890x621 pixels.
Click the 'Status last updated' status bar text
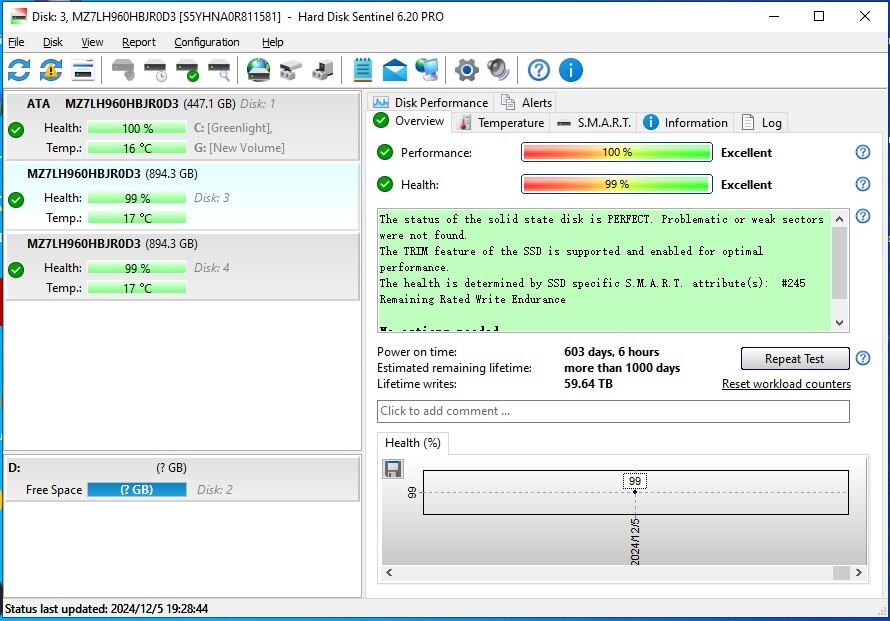[x=106, y=609]
